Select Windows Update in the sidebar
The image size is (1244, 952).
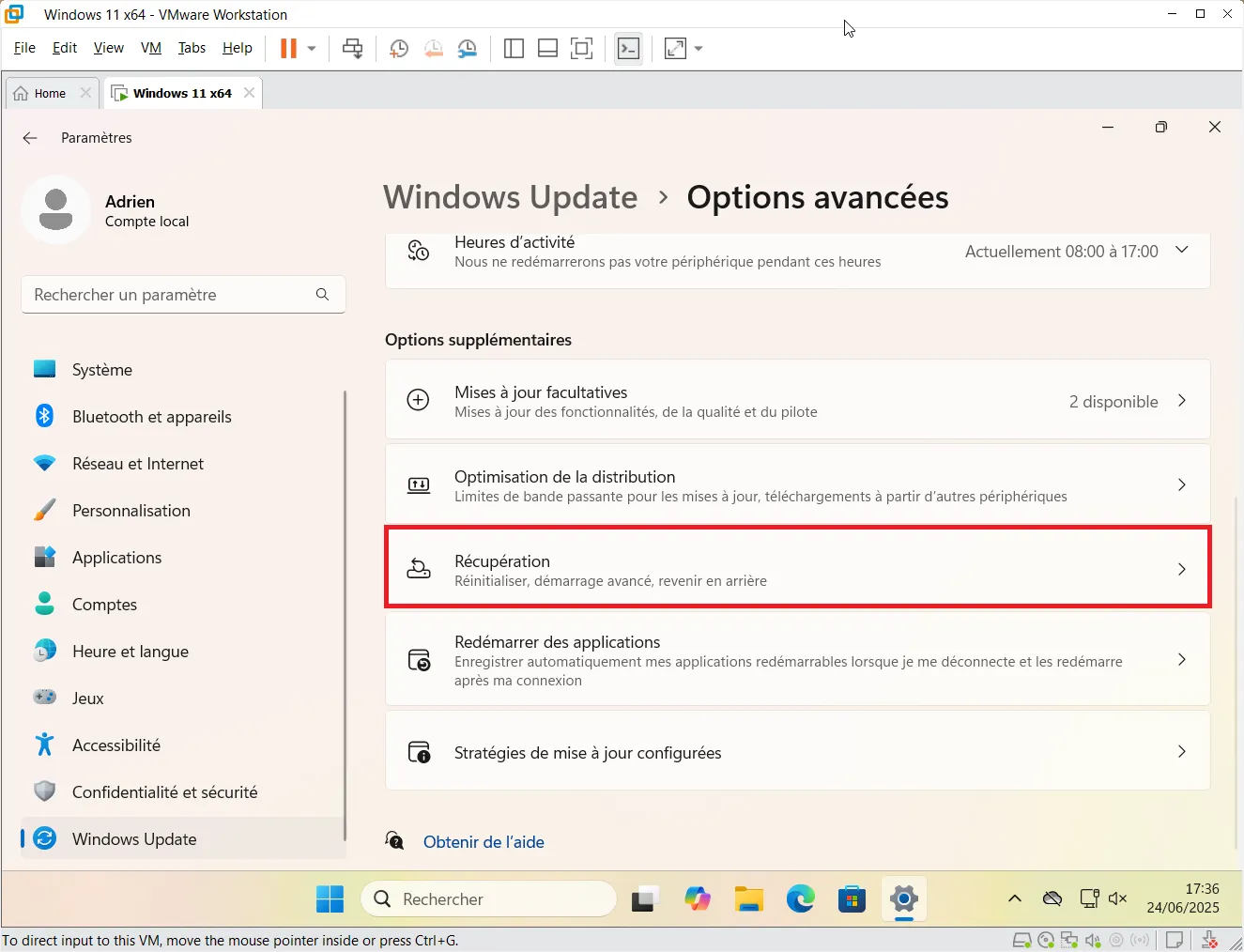click(x=183, y=839)
